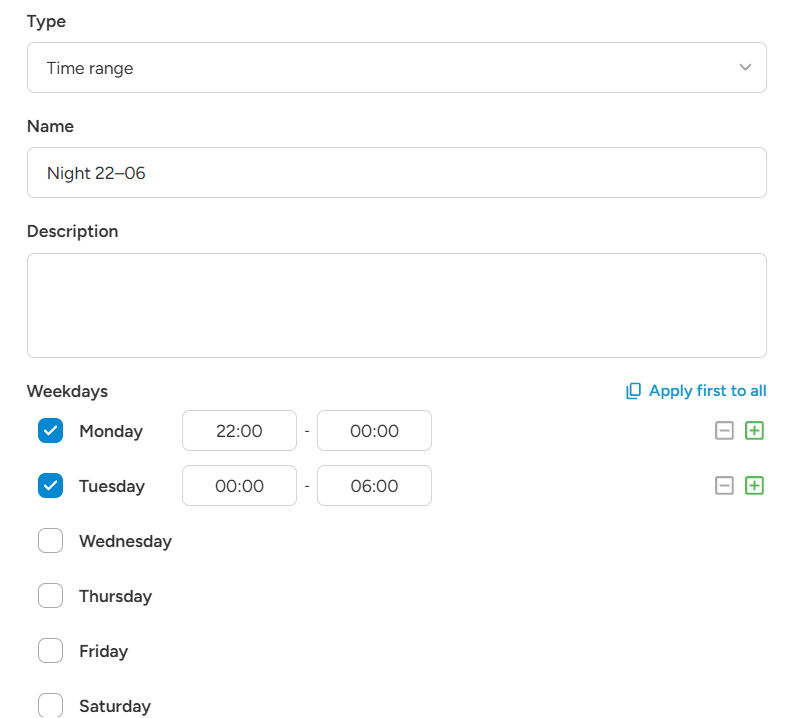
Task: Click the minus icon in Monday's row
Action: 724,431
